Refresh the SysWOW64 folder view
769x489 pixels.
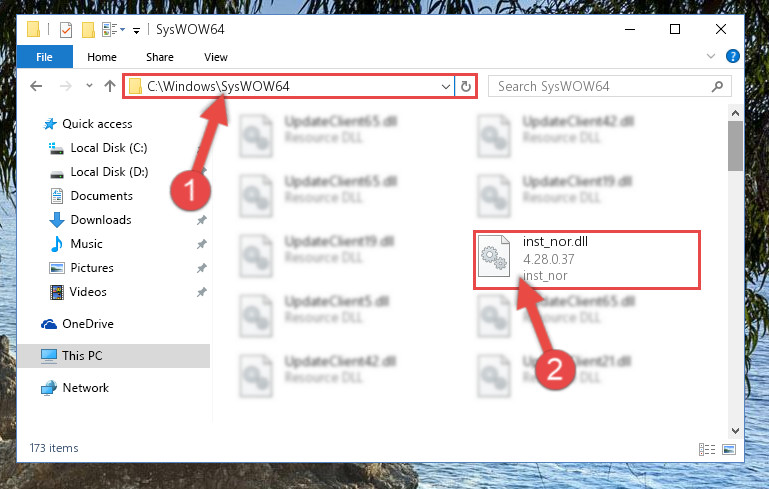(466, 87)
